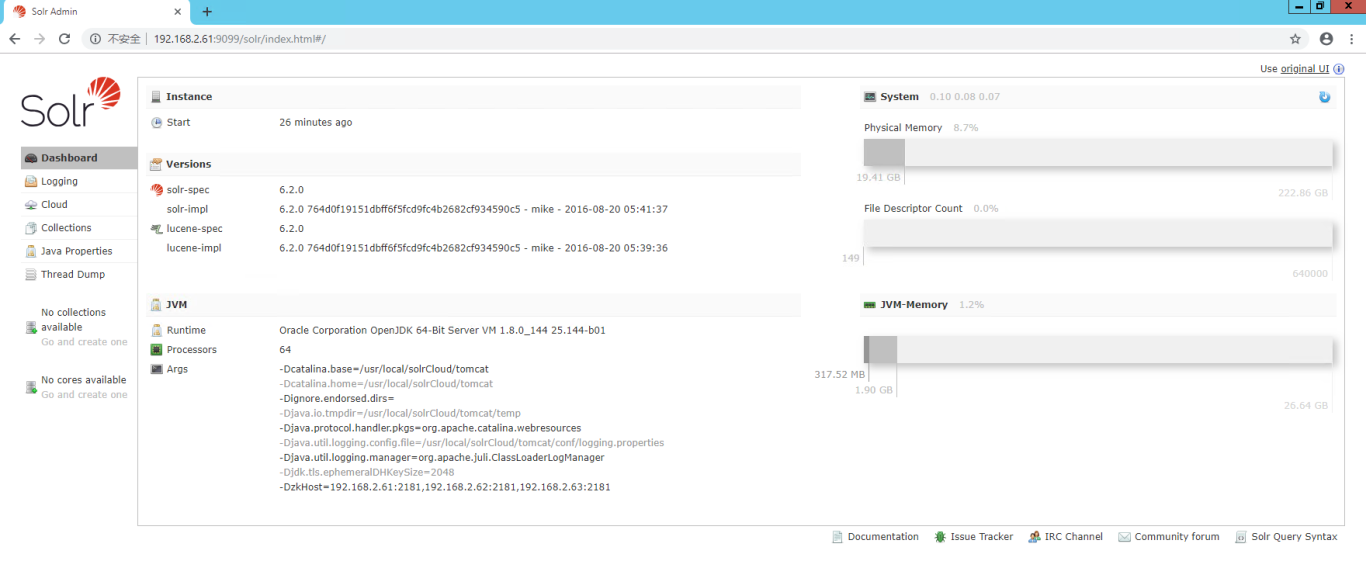This screenshot has width=1366, height=561.
Task: Click 'Go and create one' under cores
Action: pyautogui.click(x=84, y=395)
